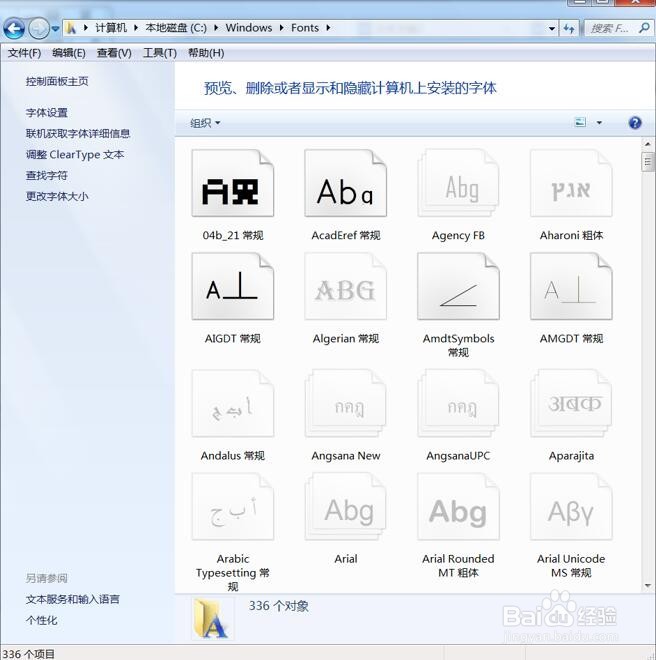Image resolution: width=656 pixels, height=660 pixels.
Task: Expand the arrow after 本地磁盘 (C:)
Action: 216,28
